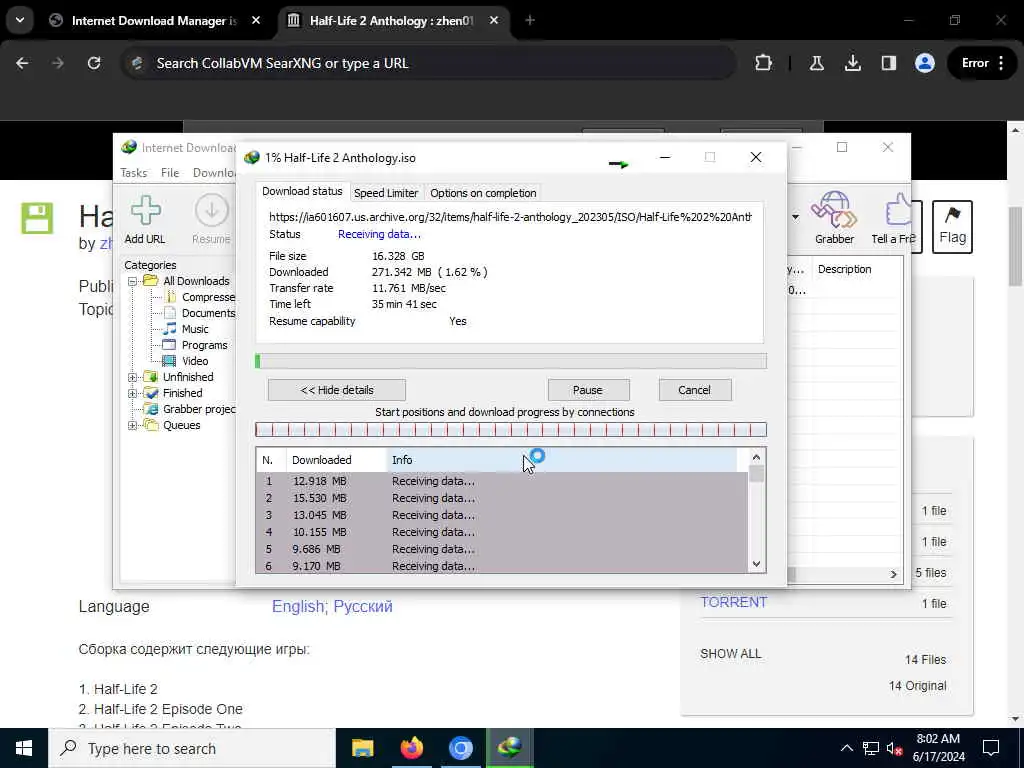
Task: Open the Tasks menu in IDM
Action: pyautogui.click(x=133, y=172)
